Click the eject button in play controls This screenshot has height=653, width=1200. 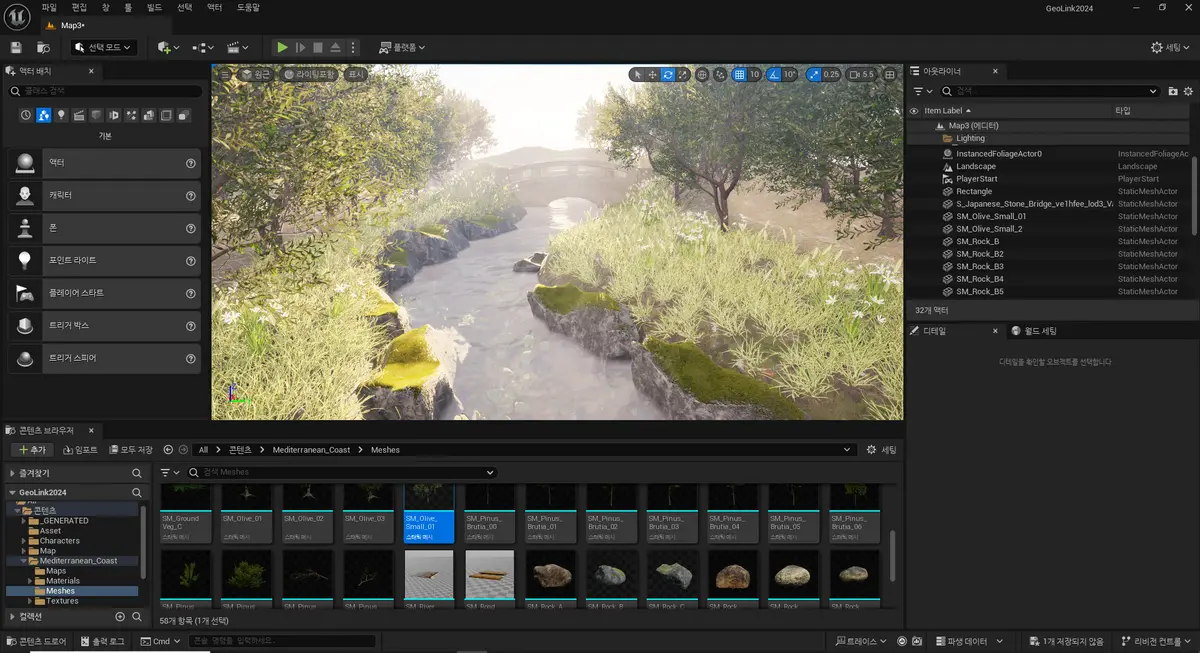pyautogui.click(x=336, y=47)
